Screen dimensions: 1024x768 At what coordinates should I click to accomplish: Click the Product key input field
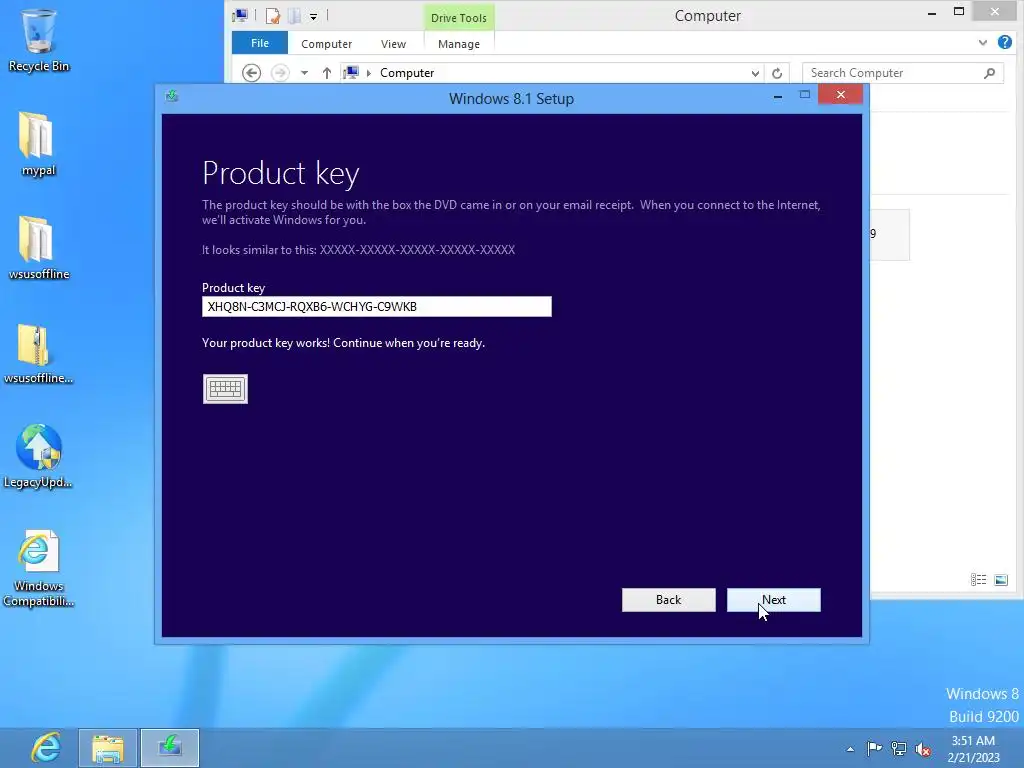point(377,307)
